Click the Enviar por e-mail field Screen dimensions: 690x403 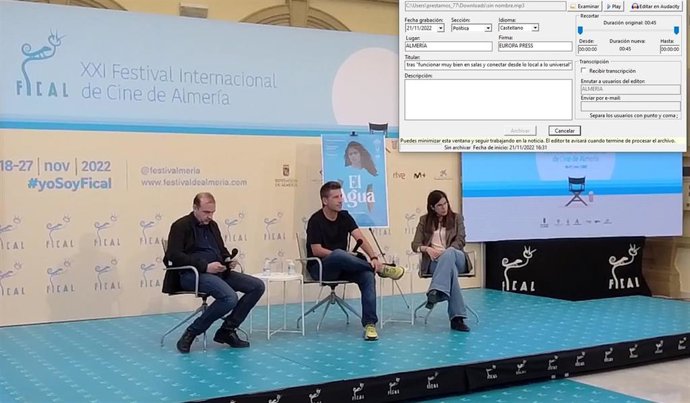[x=630, y=106]
